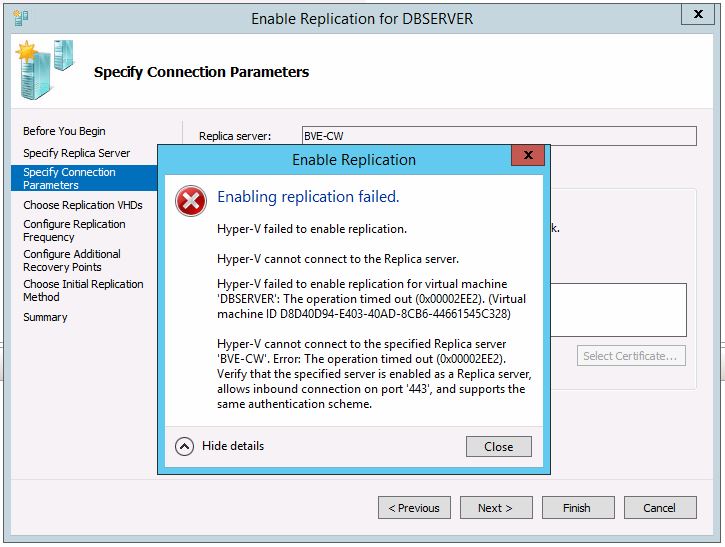725x547 pixels.
Task: Click the Previous button
Action: [414, 508]
